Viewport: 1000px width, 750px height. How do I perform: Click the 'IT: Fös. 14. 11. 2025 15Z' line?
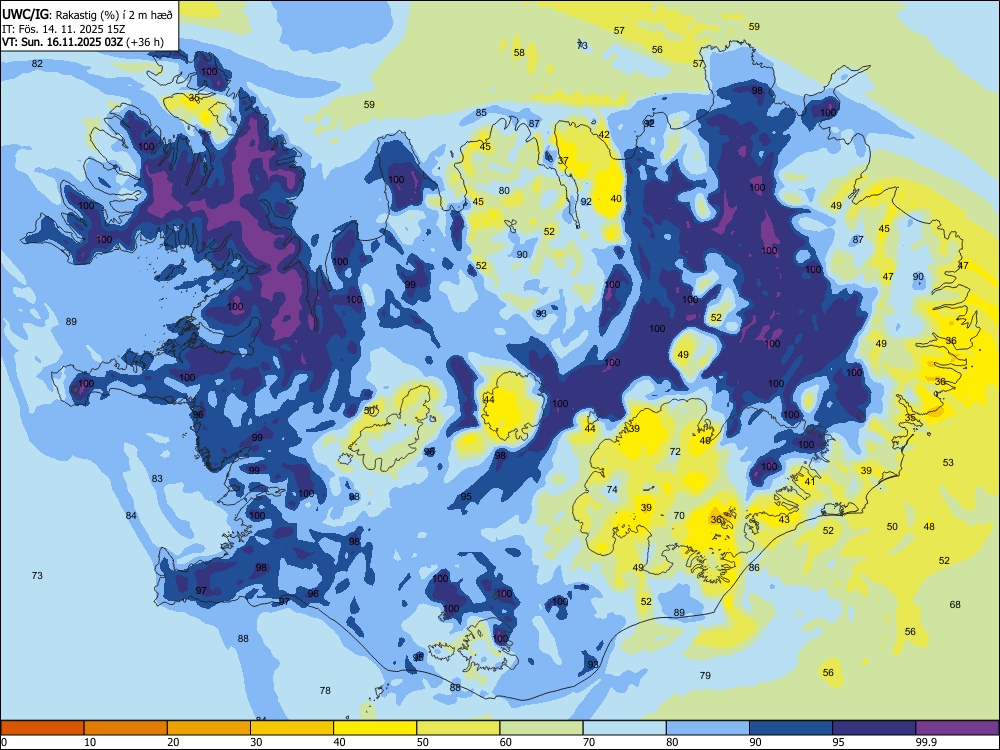63,29
